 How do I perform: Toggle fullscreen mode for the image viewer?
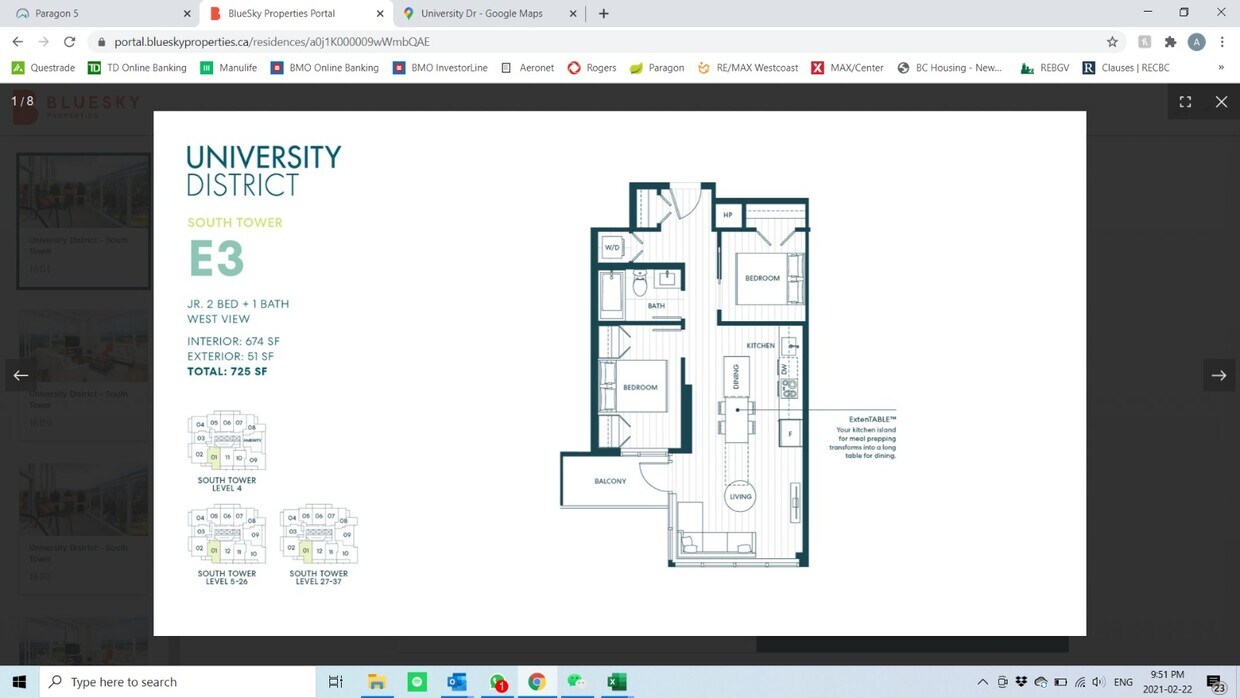tap(1185, 102)
